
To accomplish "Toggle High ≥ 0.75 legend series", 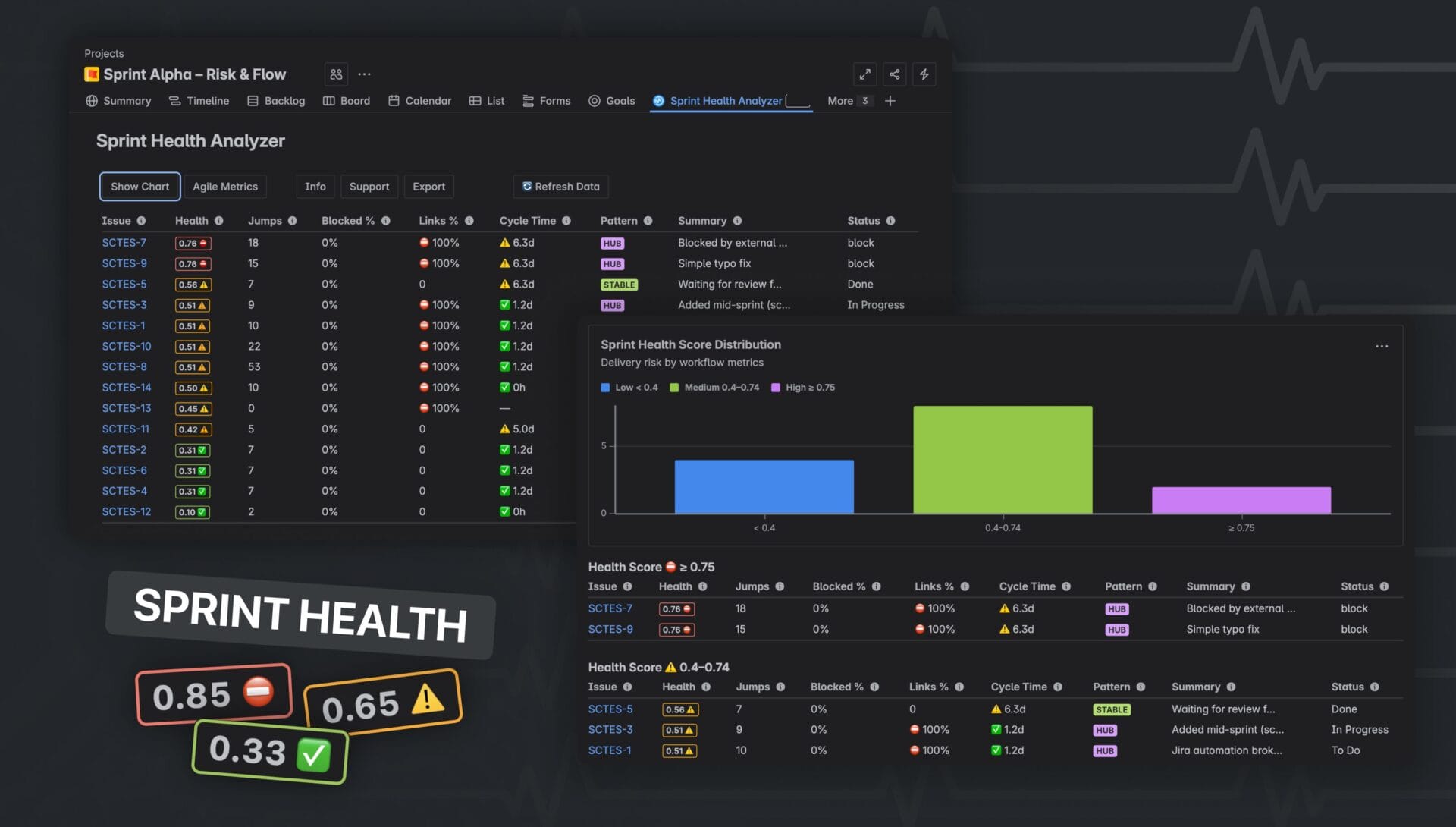I will point(803,388).
